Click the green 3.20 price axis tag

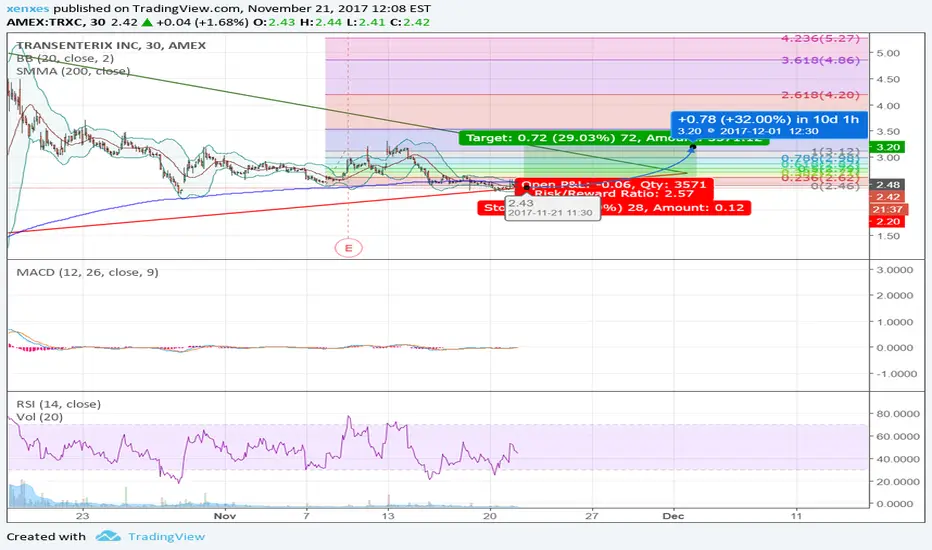pyautogui.click(x=887, y=147)
